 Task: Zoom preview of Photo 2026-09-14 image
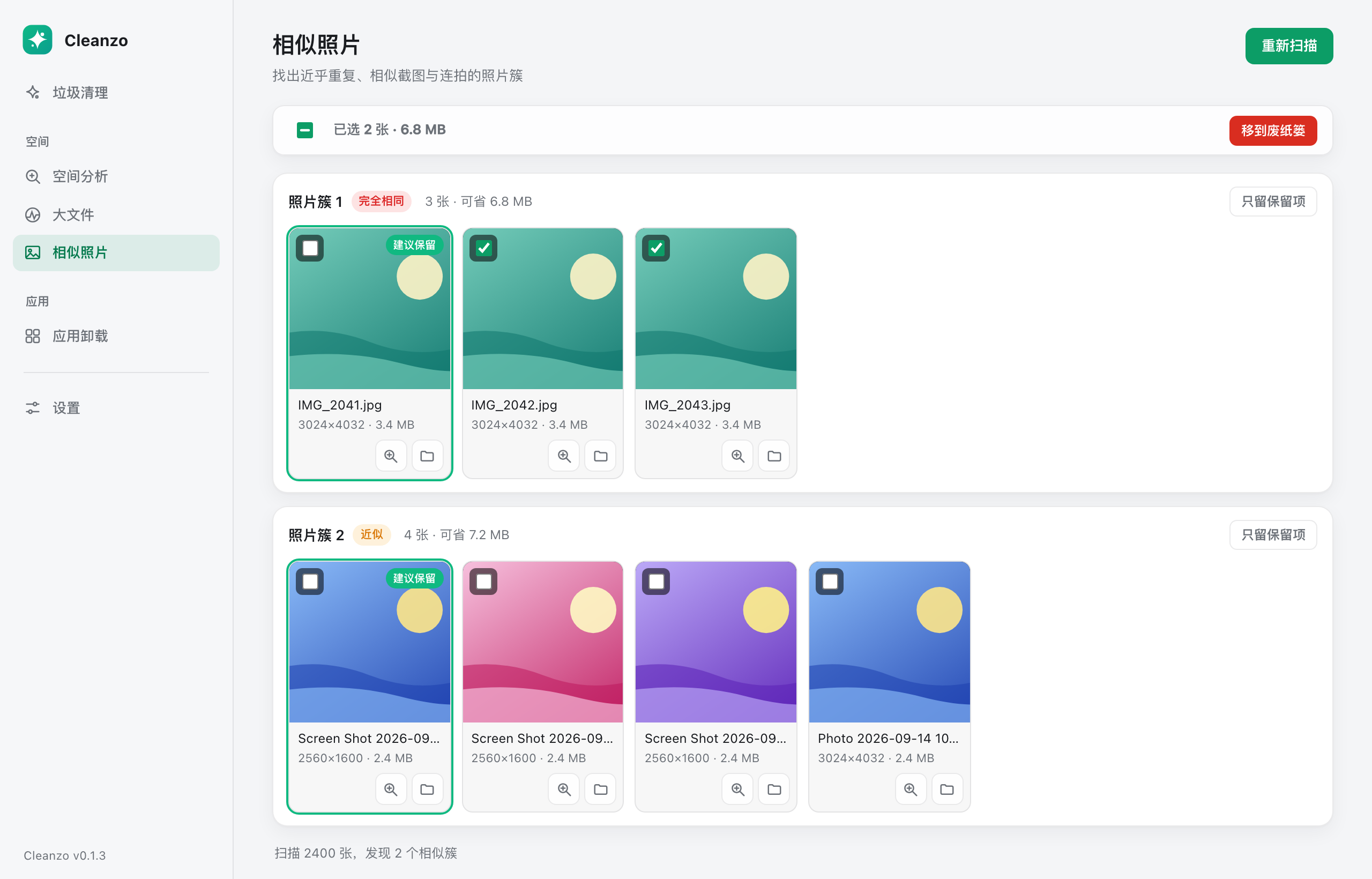pyautogui.click(x=911, y=789)
